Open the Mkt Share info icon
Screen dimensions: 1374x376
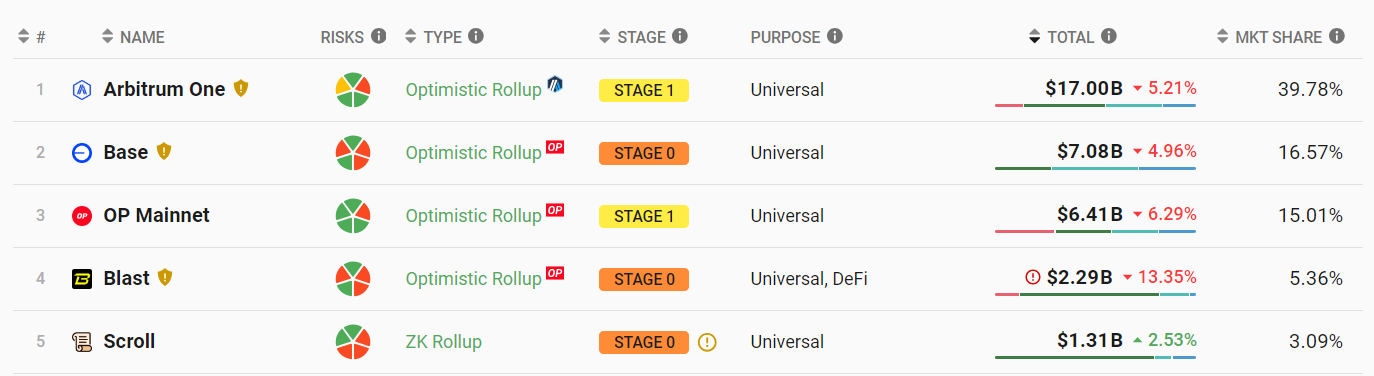[1337, 36]
